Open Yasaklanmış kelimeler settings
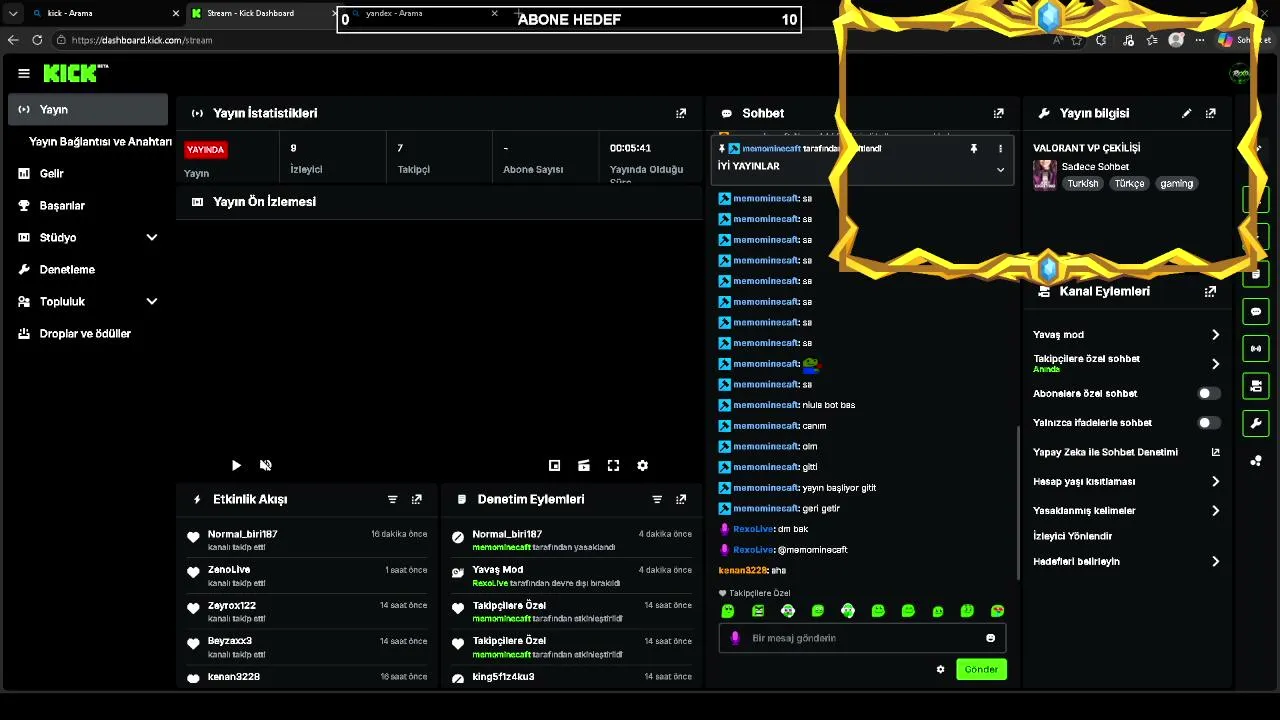Viewport: 1280px width, 720px height. point(1126,510)
